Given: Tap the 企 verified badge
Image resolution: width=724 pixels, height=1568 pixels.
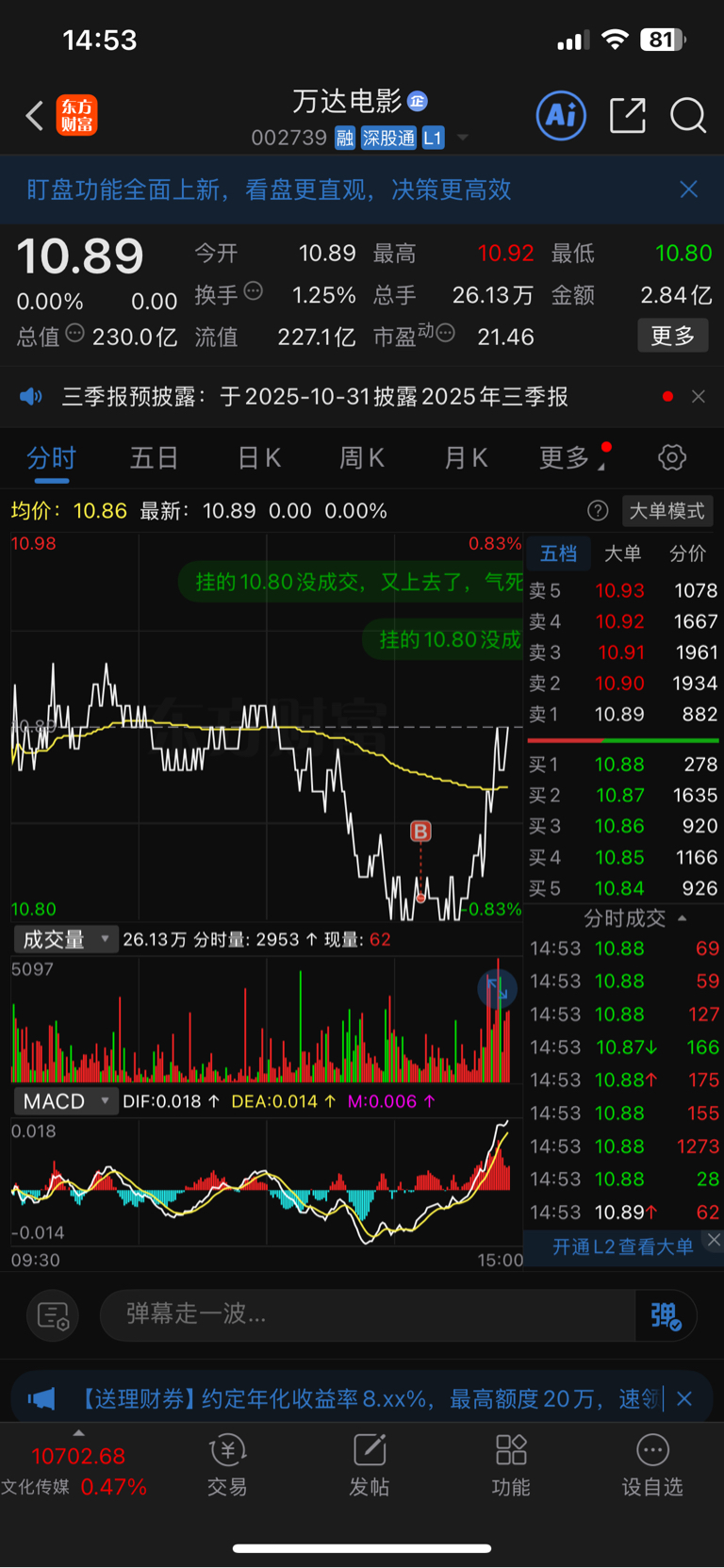Looking at the screenshot, I should click(418, 101).
